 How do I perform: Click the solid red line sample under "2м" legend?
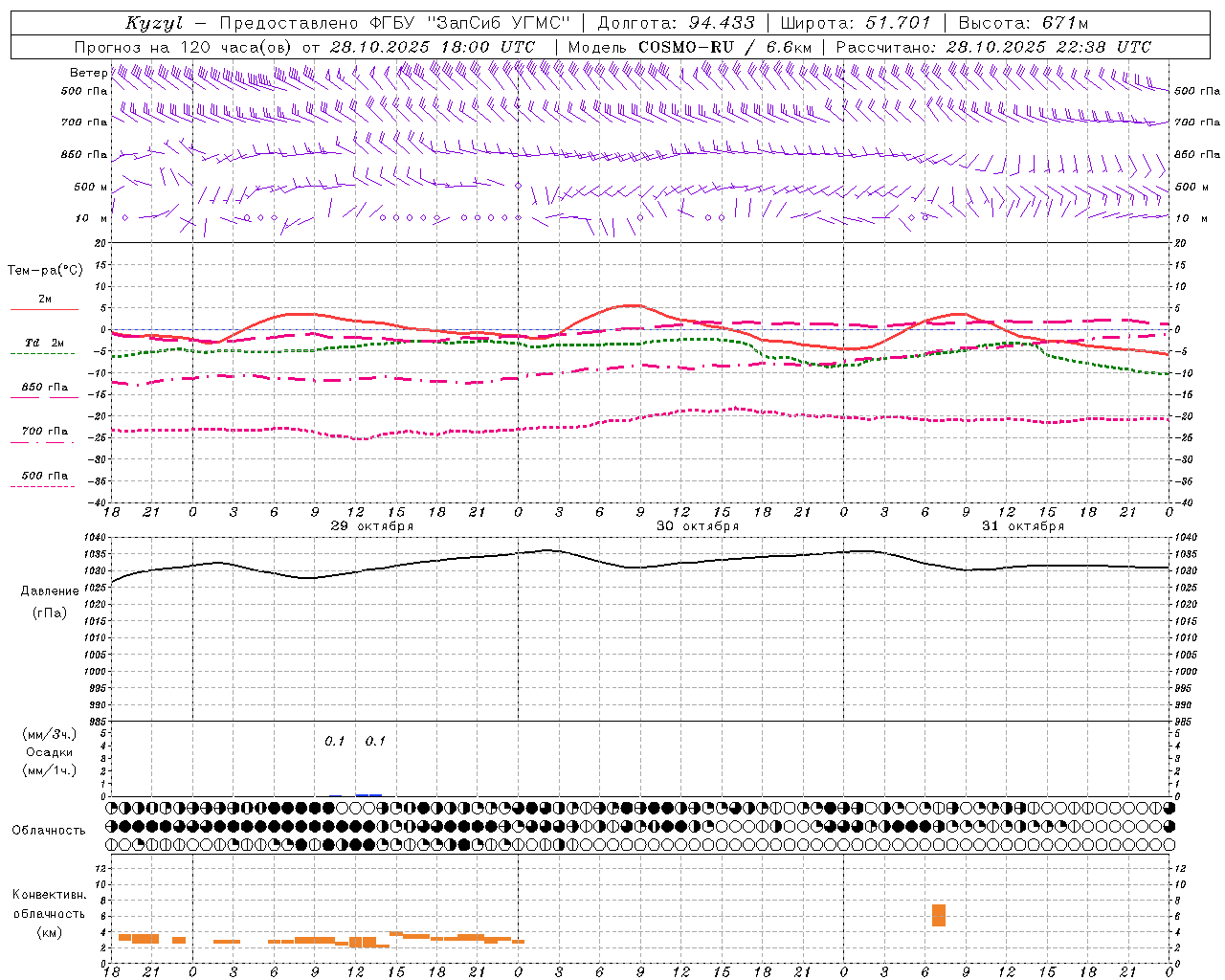pos(44,310)
